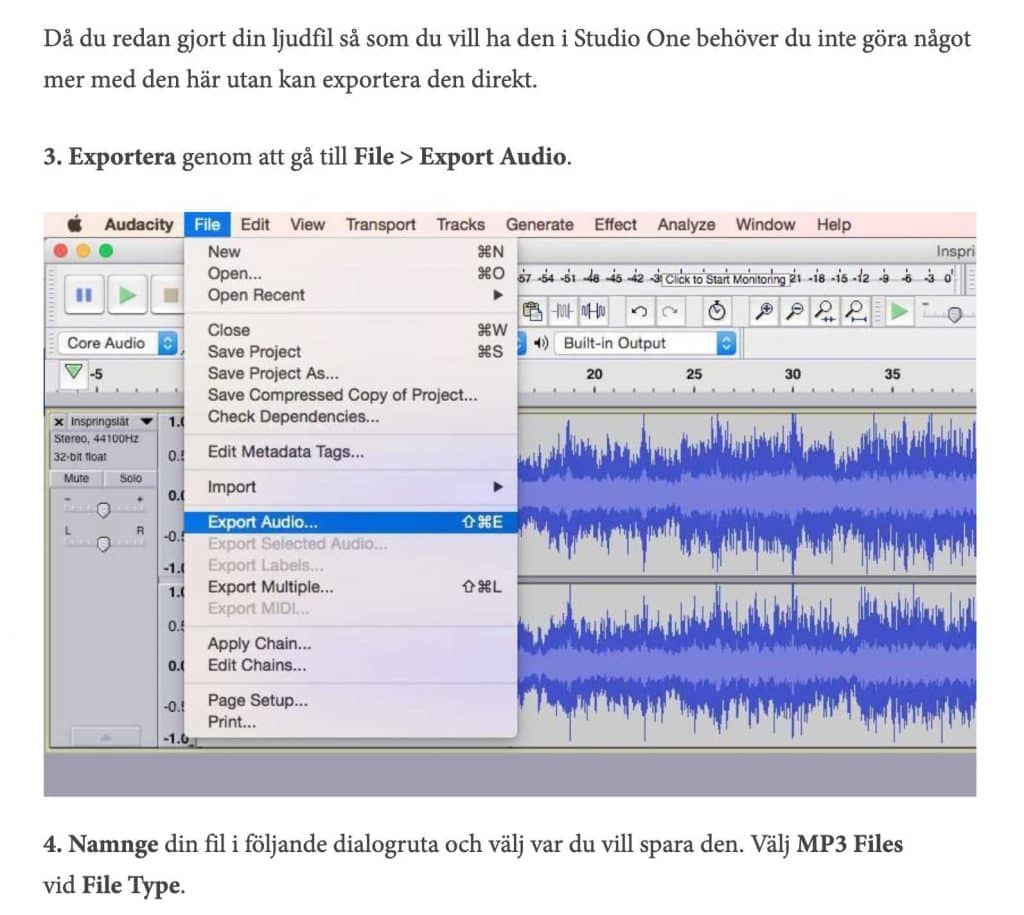Click the Trim audio tool icon
Viewport: 1024px width, 915px height.
click(x=562, y=312)
